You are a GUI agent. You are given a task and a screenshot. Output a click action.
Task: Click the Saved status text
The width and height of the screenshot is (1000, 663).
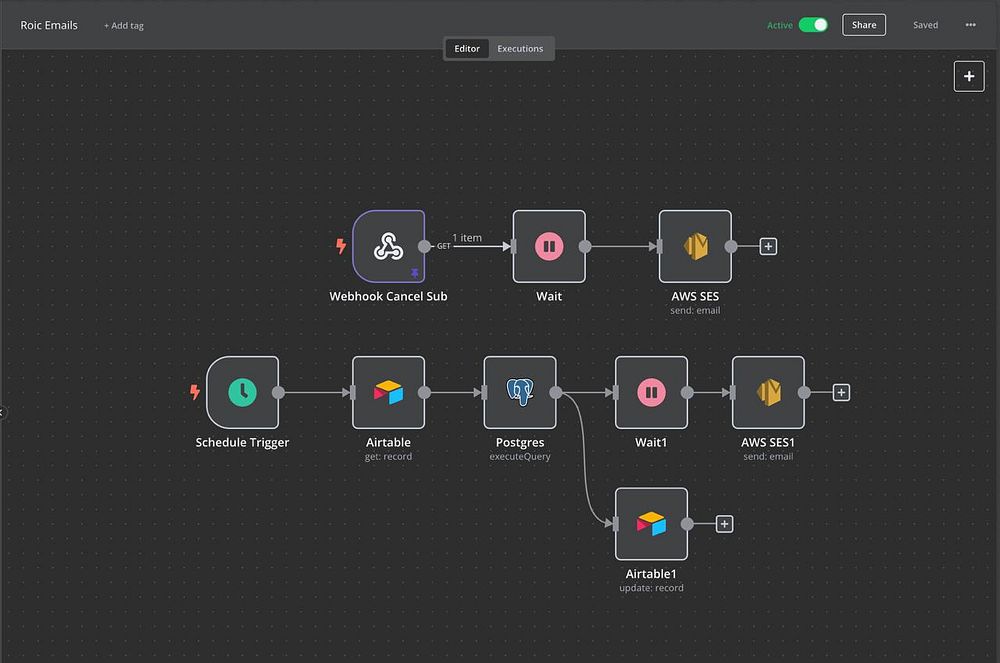925,25
